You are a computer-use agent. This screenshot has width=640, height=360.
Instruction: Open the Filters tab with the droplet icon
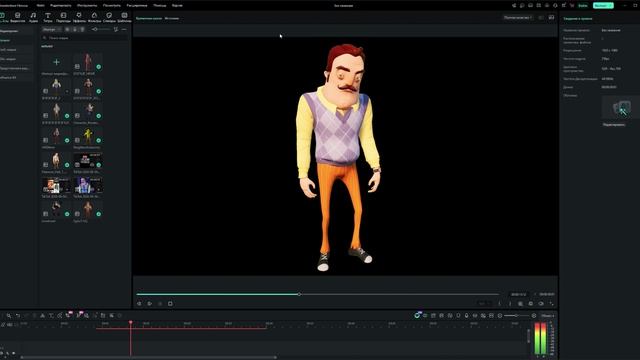94,17
